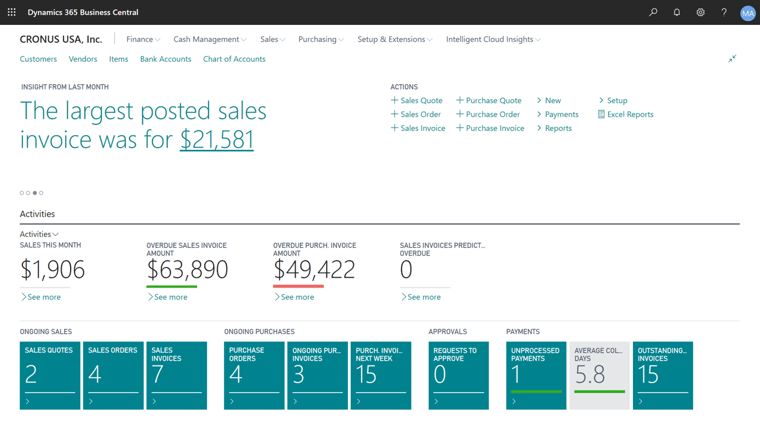This screenshot has width=760, height=427.
Task: Open the Finance menu
Action: coord(143,39)
